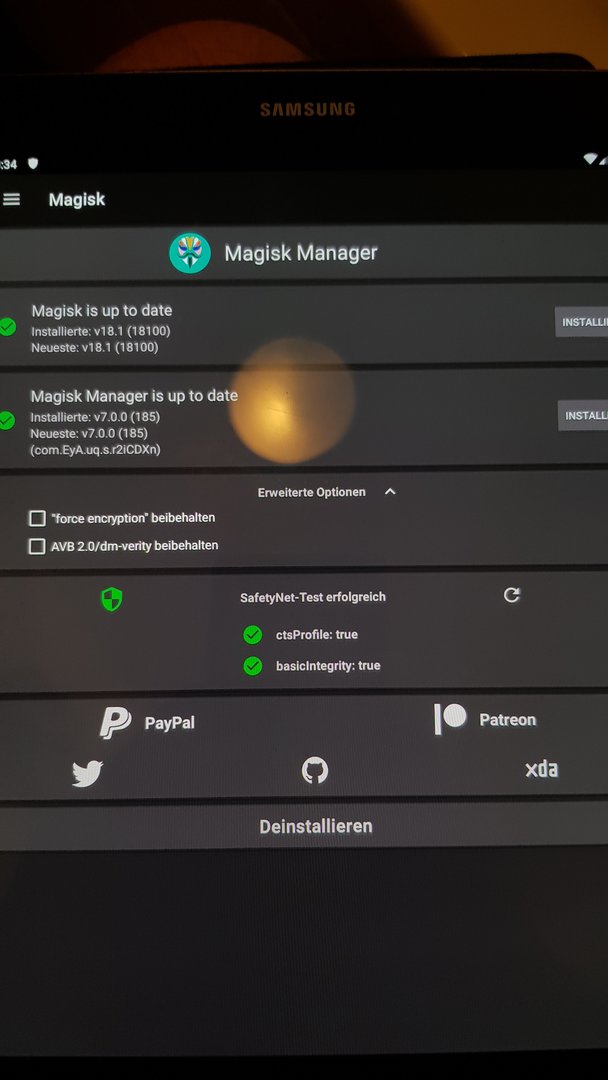
Task: Tap "ctsProfile: true" result text
Action: point(317,634)
